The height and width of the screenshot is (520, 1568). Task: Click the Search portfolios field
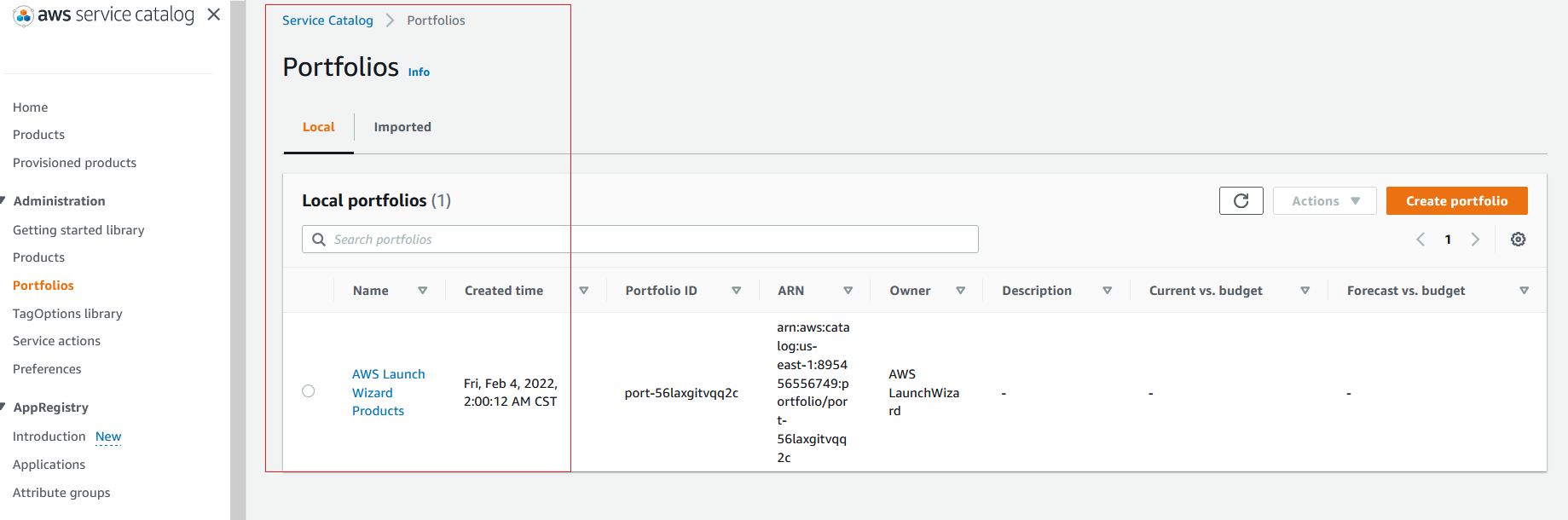click(639, 240)
